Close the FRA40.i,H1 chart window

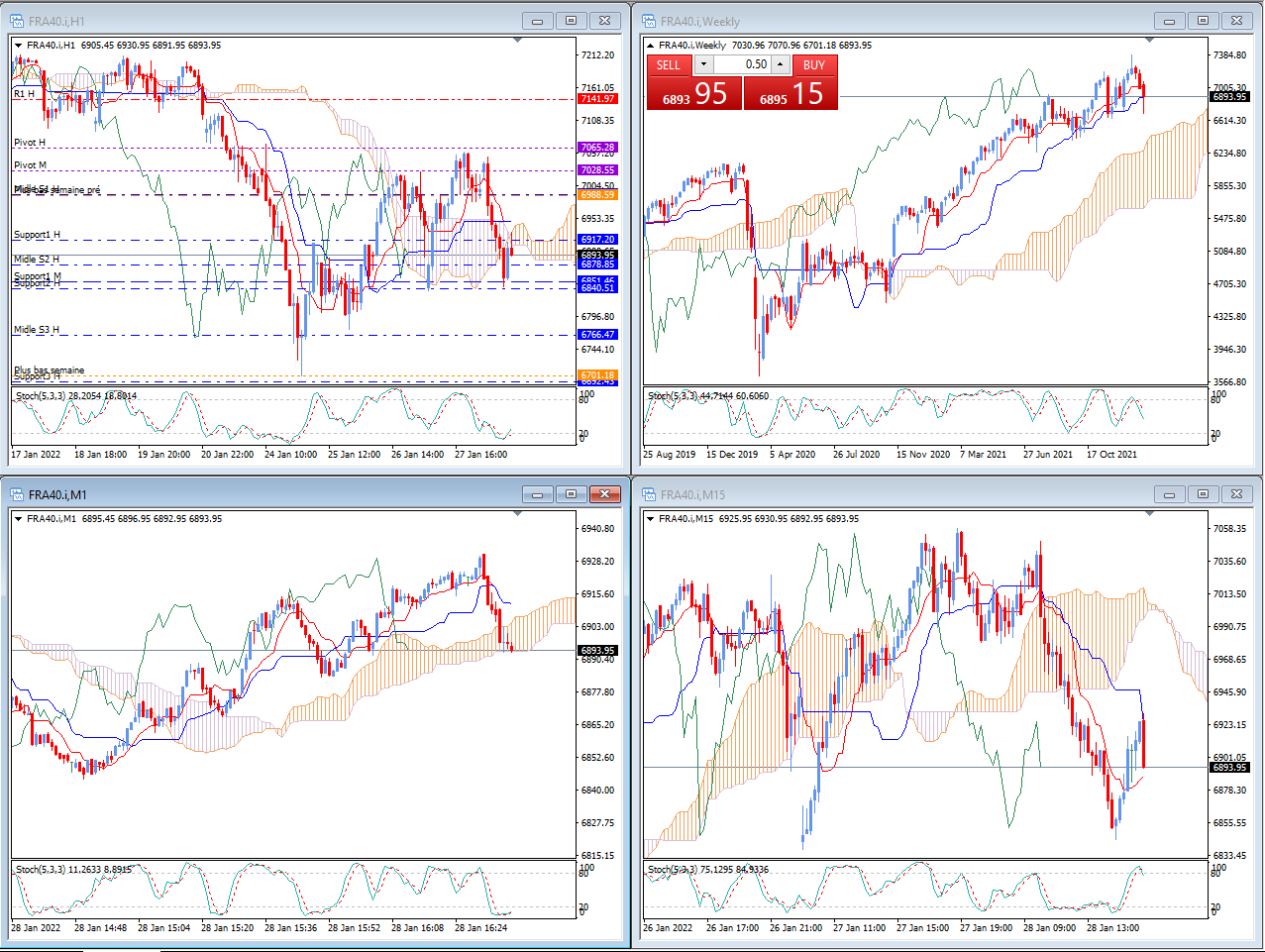(x=604, y=21)
